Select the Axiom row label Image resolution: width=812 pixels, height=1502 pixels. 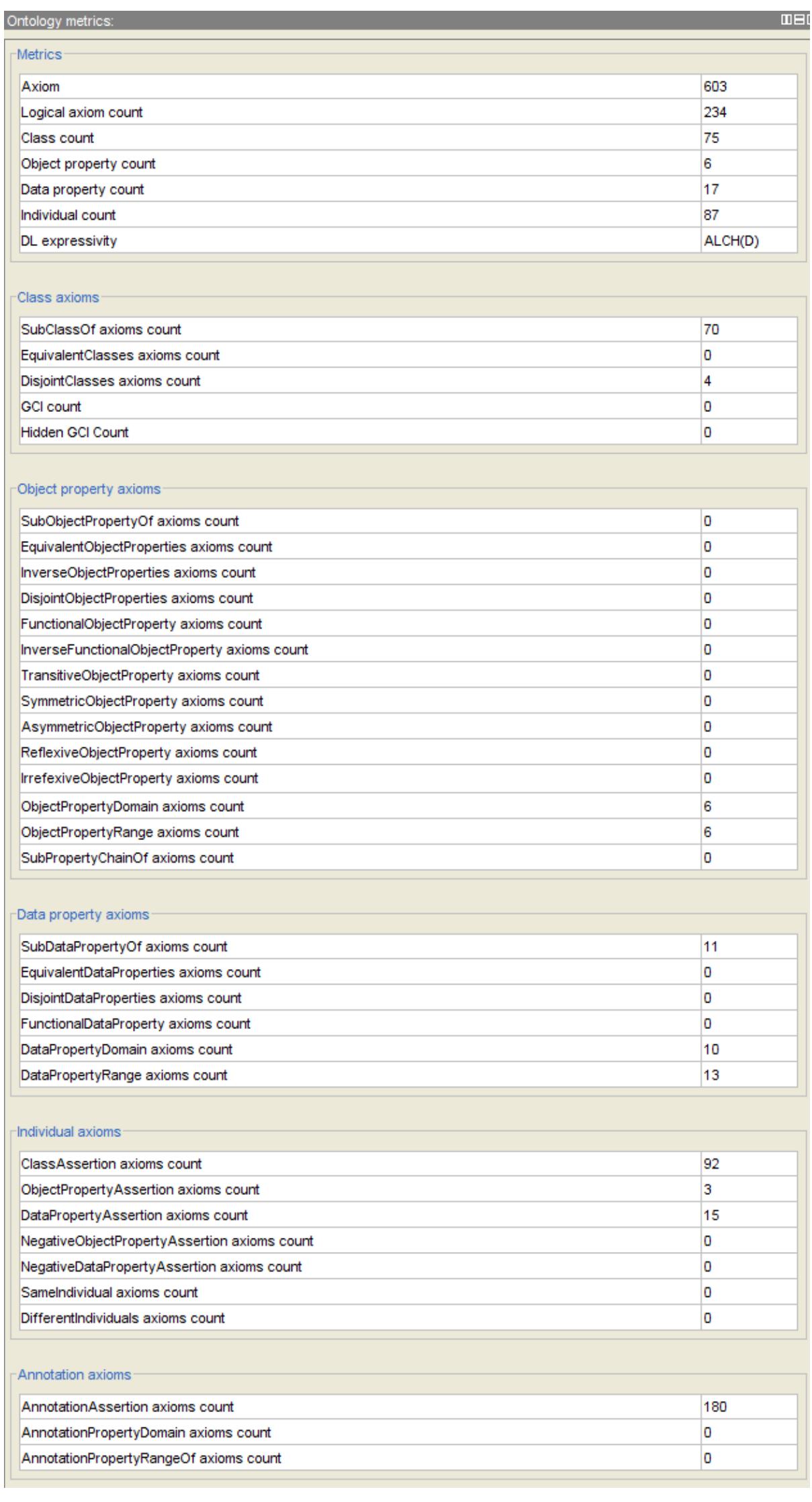point(40,87)
